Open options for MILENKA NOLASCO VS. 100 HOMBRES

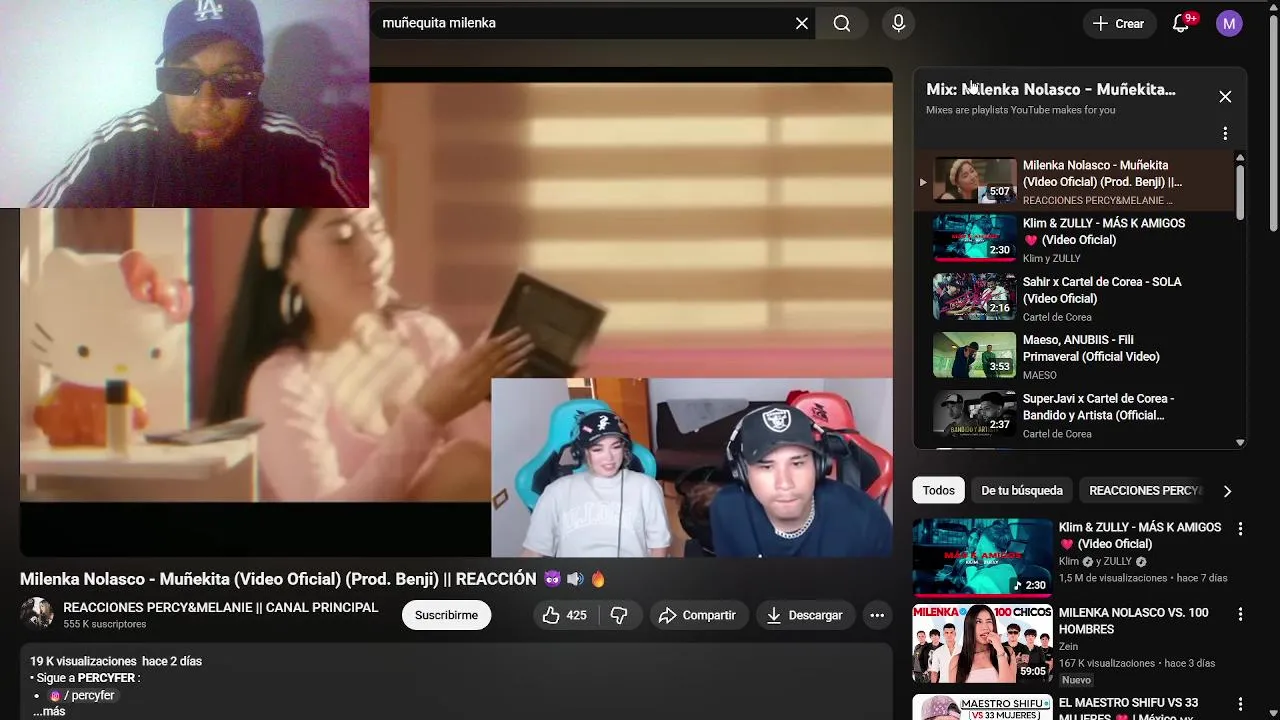point(1240,614)
